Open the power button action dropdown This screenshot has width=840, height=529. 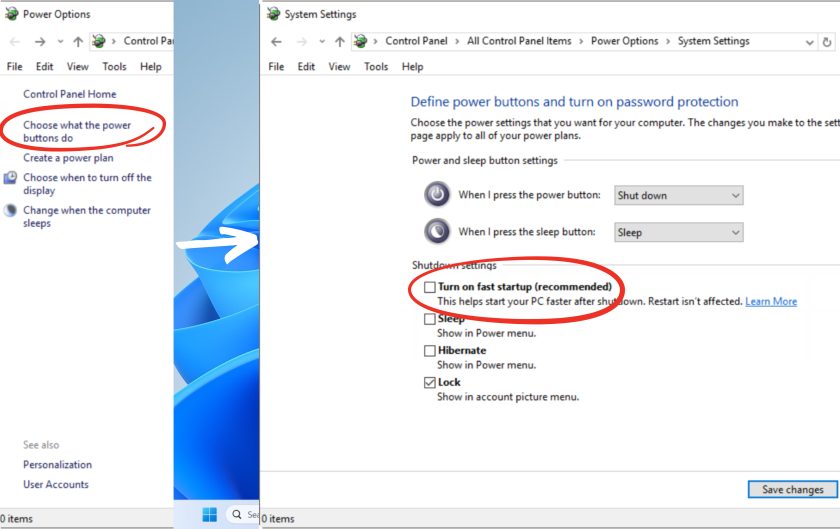[x=678, y=195]
